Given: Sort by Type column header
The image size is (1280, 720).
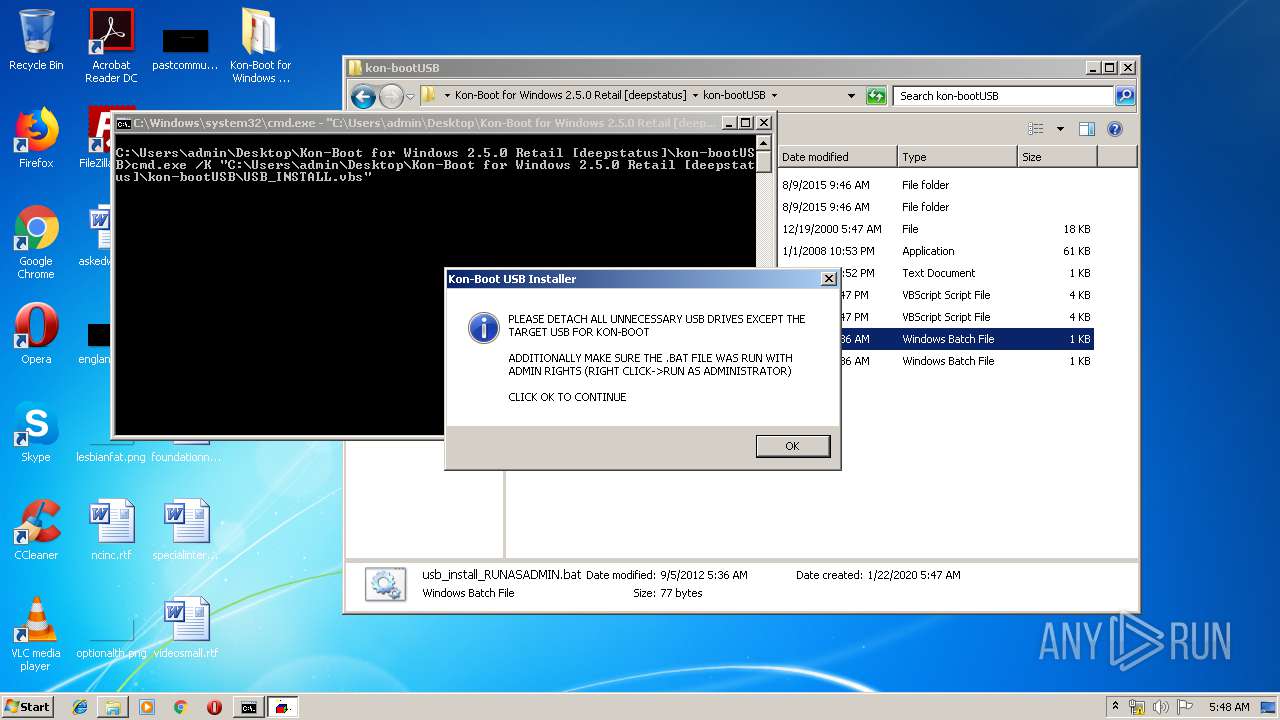Looking at the screenshot, I should [x=957, y=157].
